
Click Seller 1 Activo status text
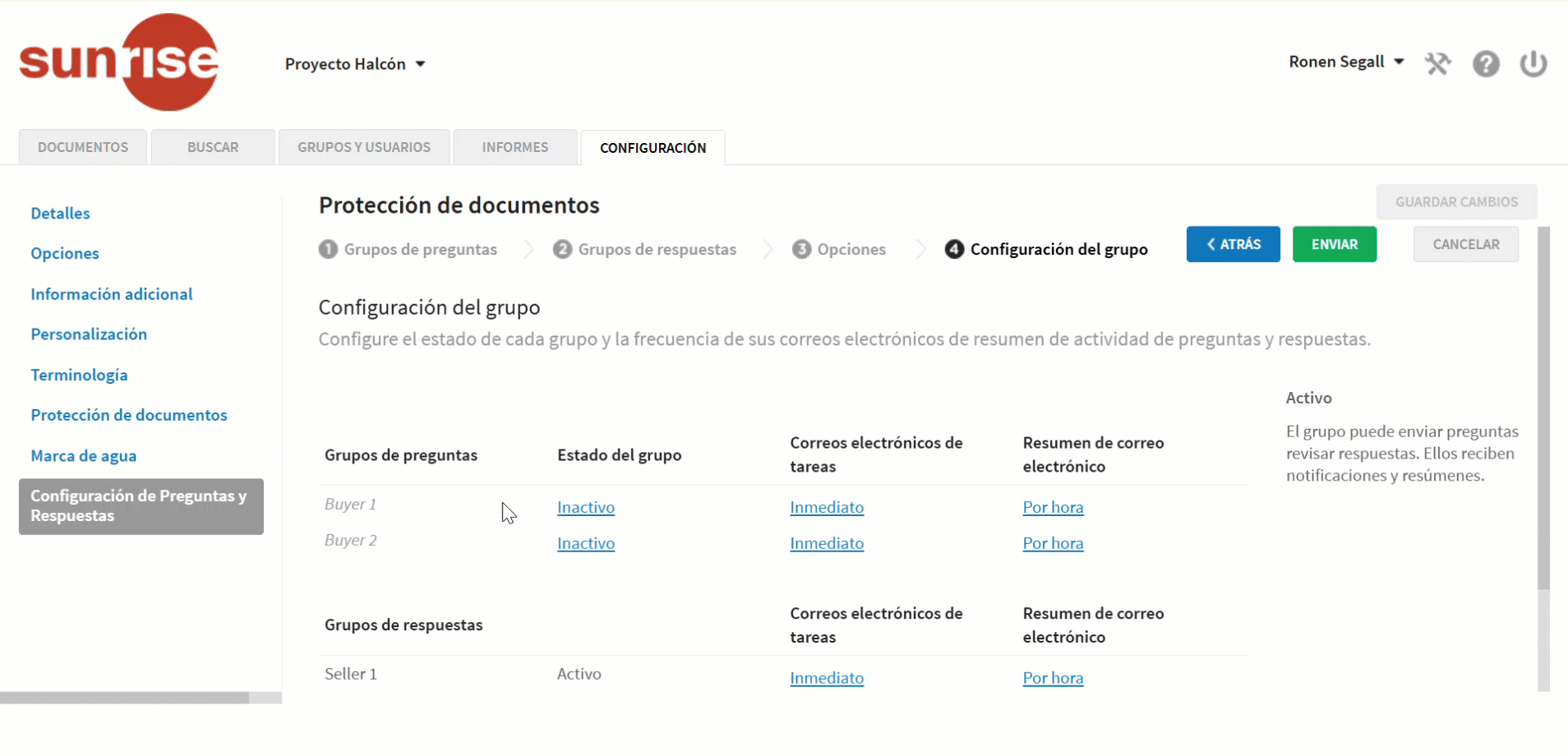(x=579, y=675)
